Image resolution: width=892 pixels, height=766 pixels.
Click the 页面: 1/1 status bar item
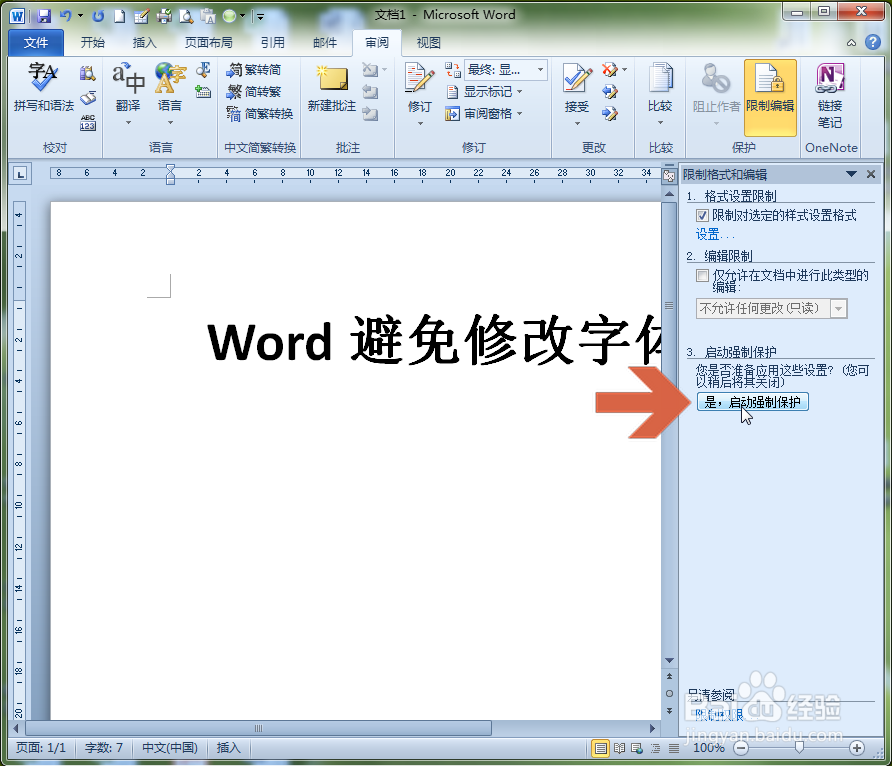point(41,748)
